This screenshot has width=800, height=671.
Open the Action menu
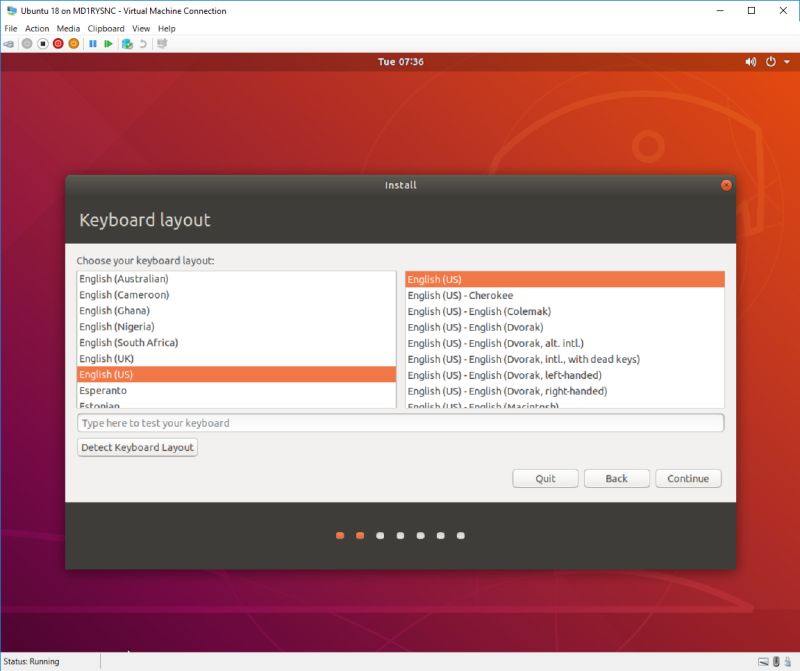point(36,28)
